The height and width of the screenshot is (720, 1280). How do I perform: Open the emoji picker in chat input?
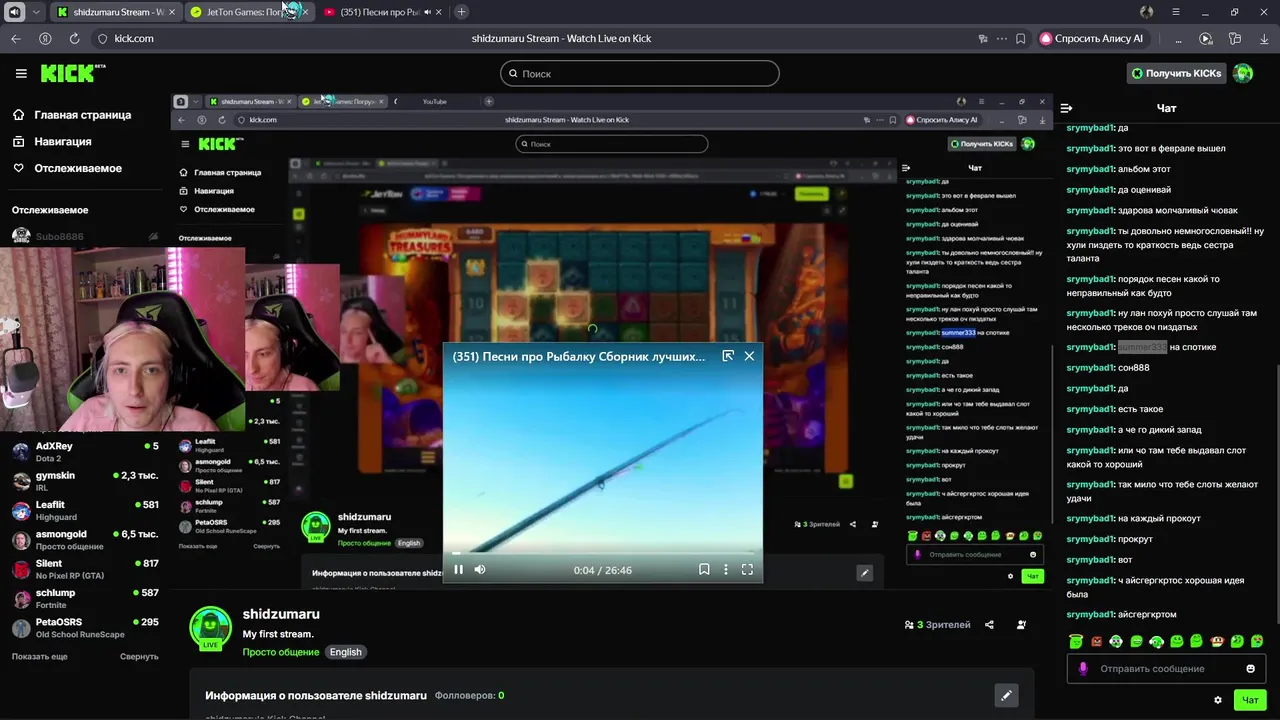(x=1250, y=669)
